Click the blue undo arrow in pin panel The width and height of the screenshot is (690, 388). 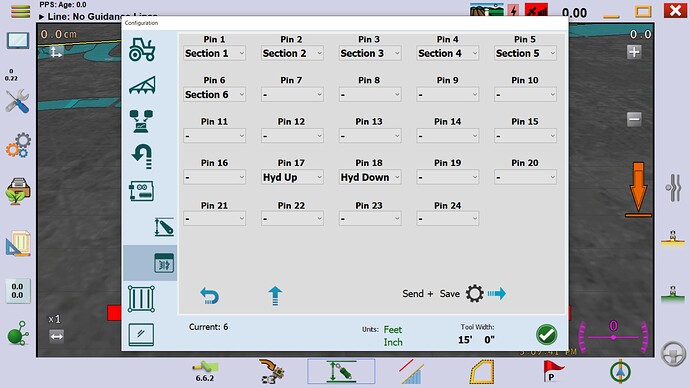[209, 295]
